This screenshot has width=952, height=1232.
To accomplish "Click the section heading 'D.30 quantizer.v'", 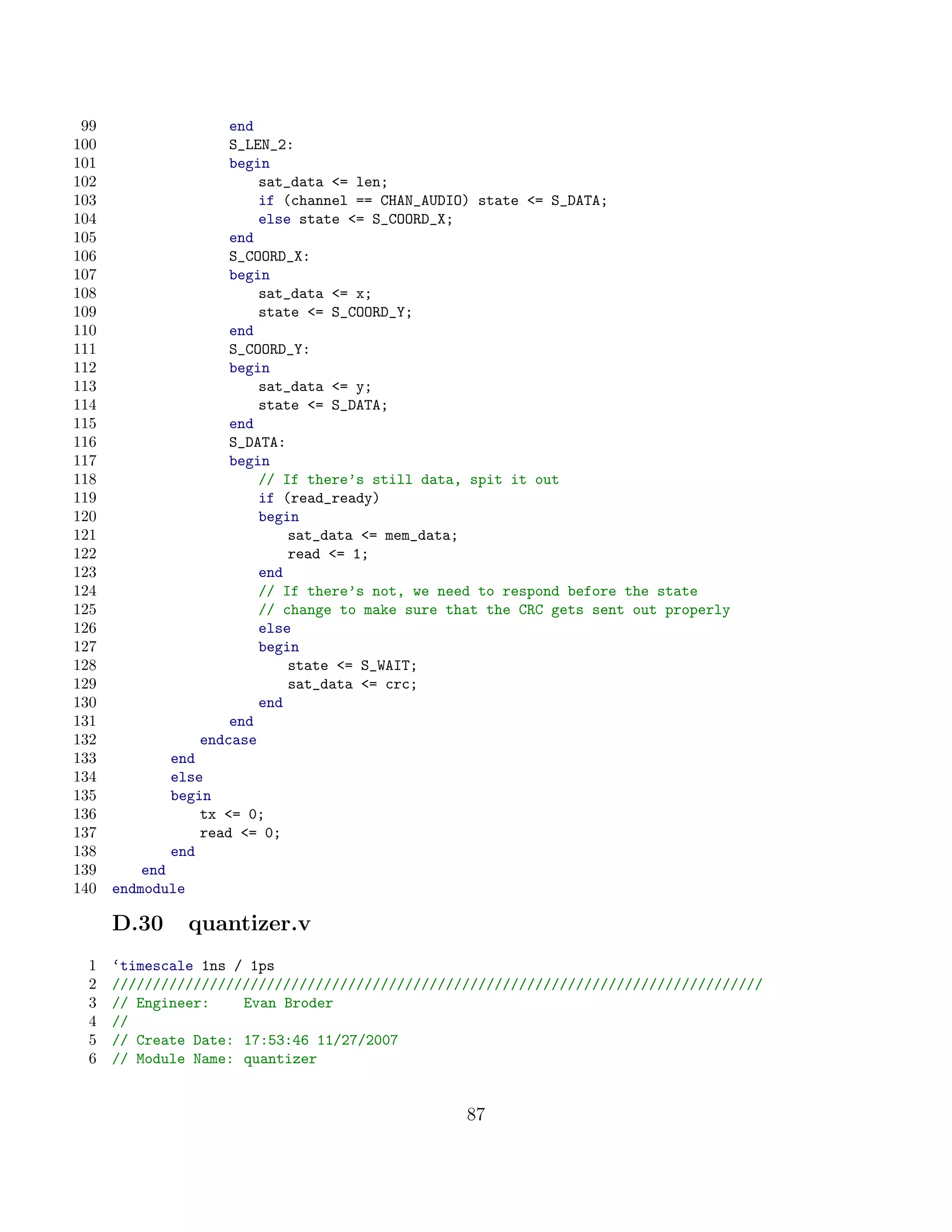I will (x=211, y=924).
